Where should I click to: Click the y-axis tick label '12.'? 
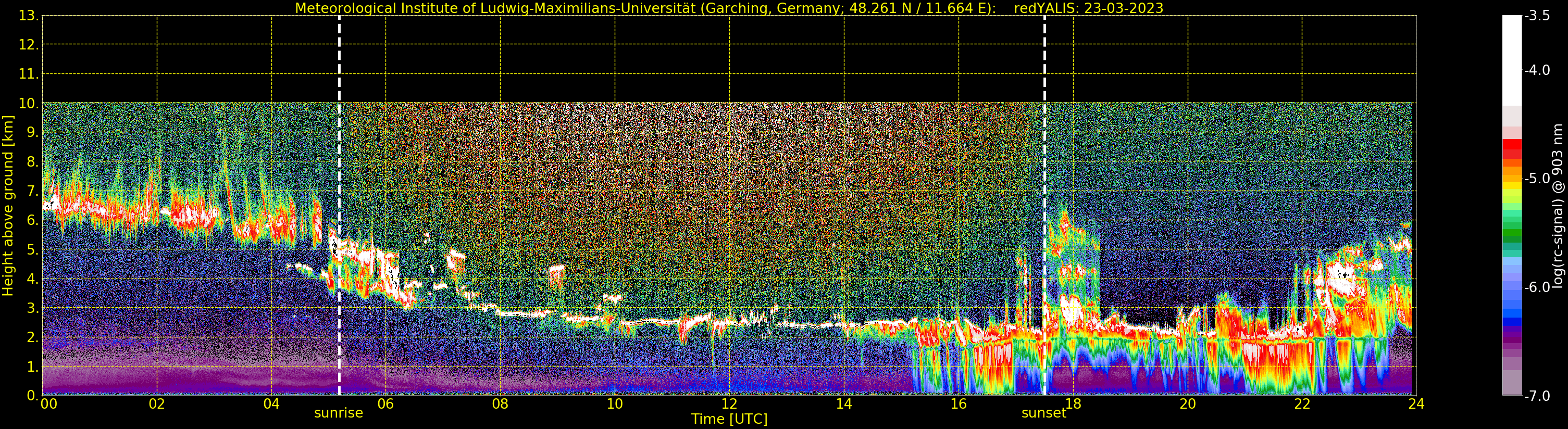29,45
